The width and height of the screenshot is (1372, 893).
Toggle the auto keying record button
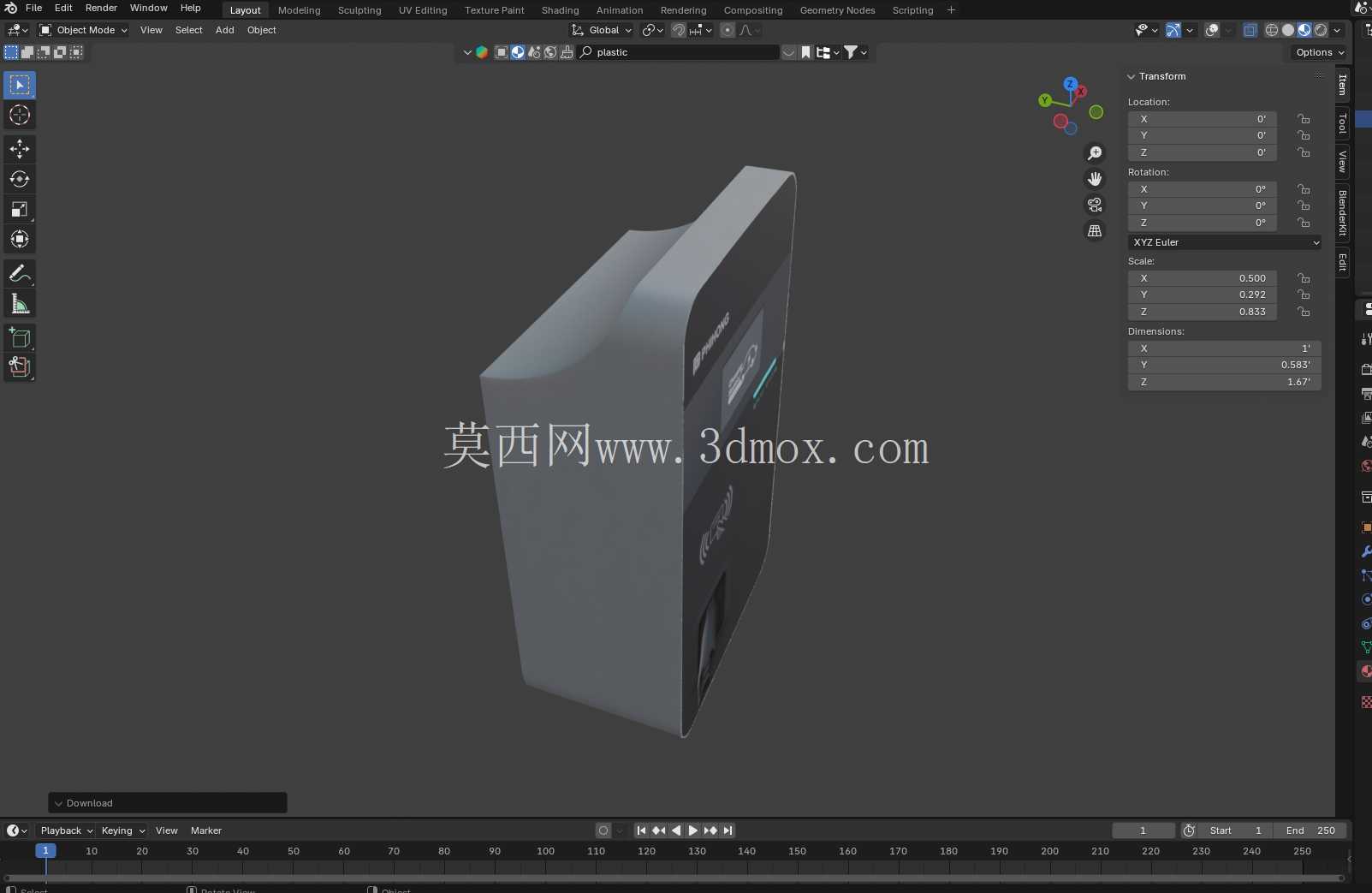click(x=603, y=830)
